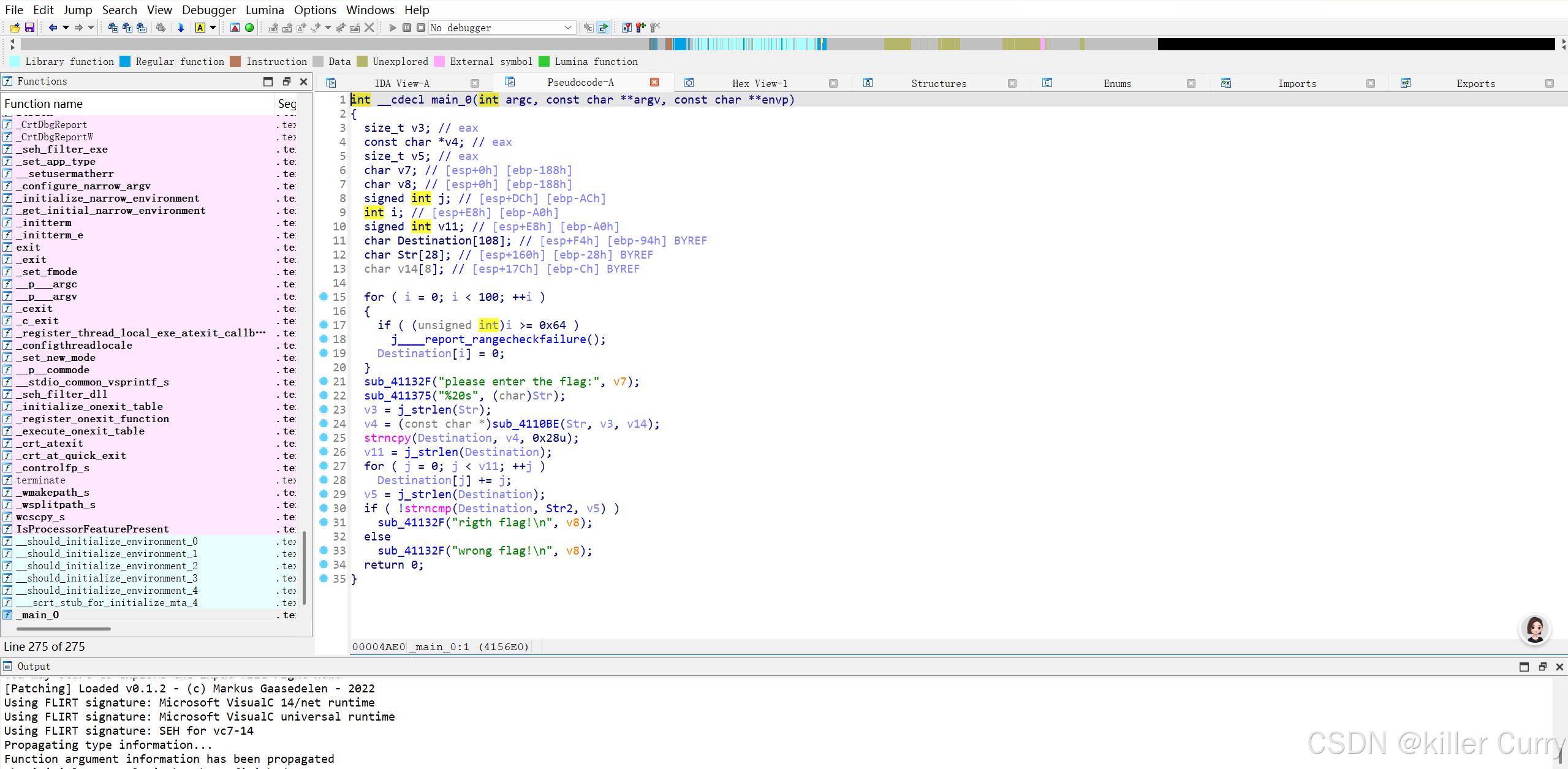Start the debugger with the play icon
The image size is (1568, 769).
[x=392, y=28]
